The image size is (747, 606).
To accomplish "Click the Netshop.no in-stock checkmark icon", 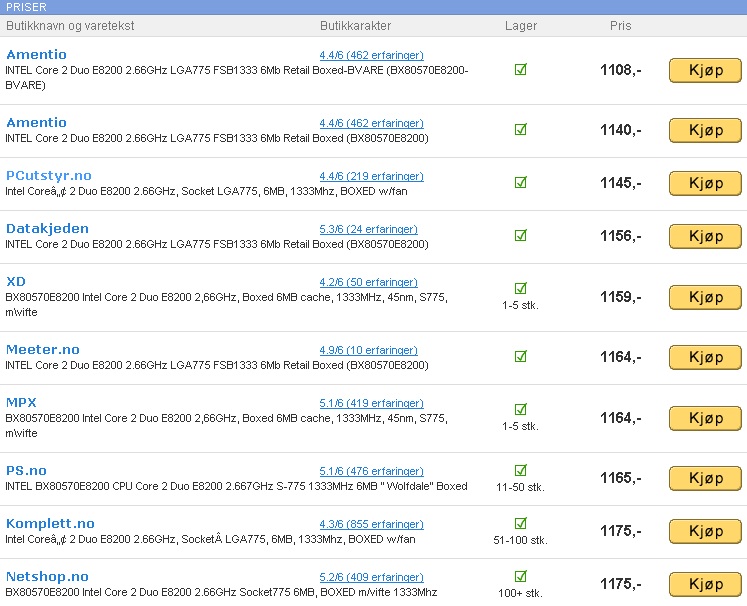I will [521, 576].
